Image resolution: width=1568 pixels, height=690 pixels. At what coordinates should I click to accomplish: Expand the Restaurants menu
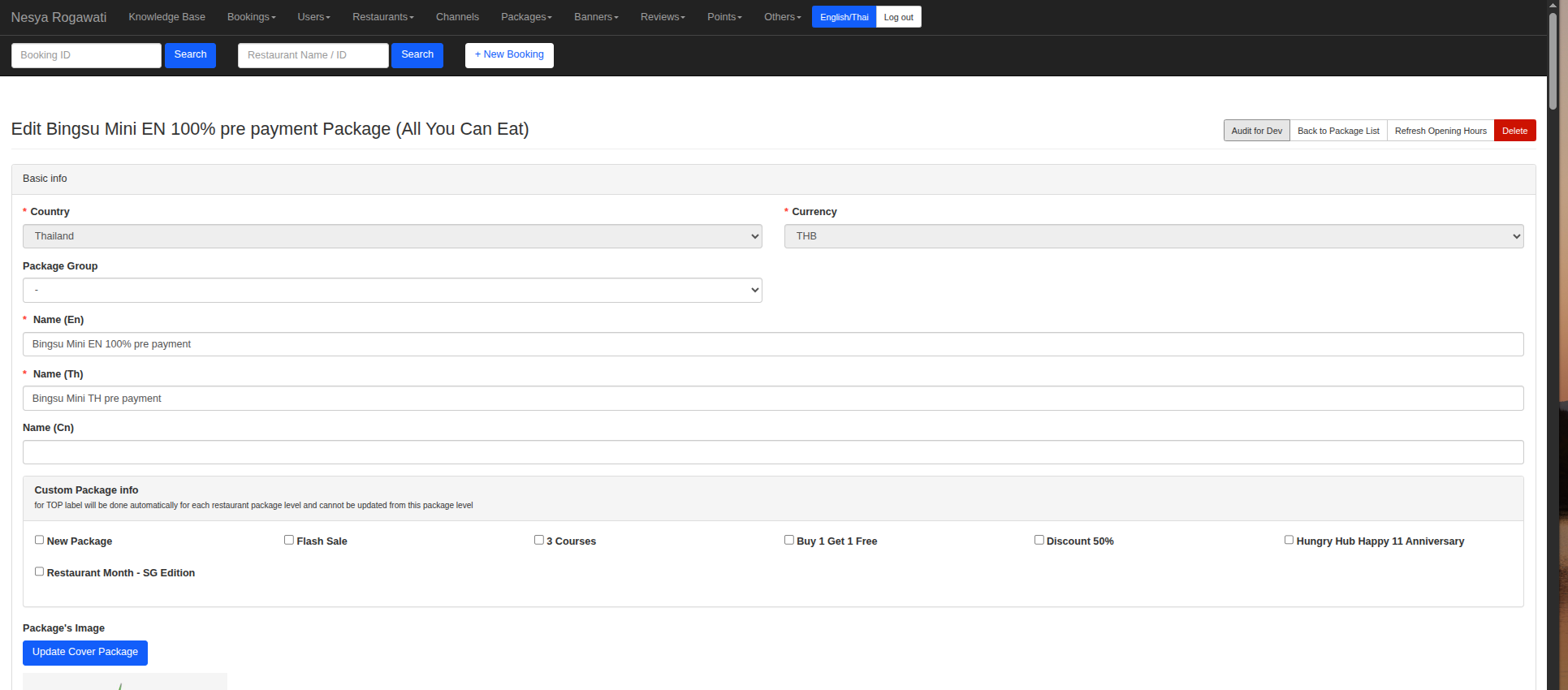[382, 17]
